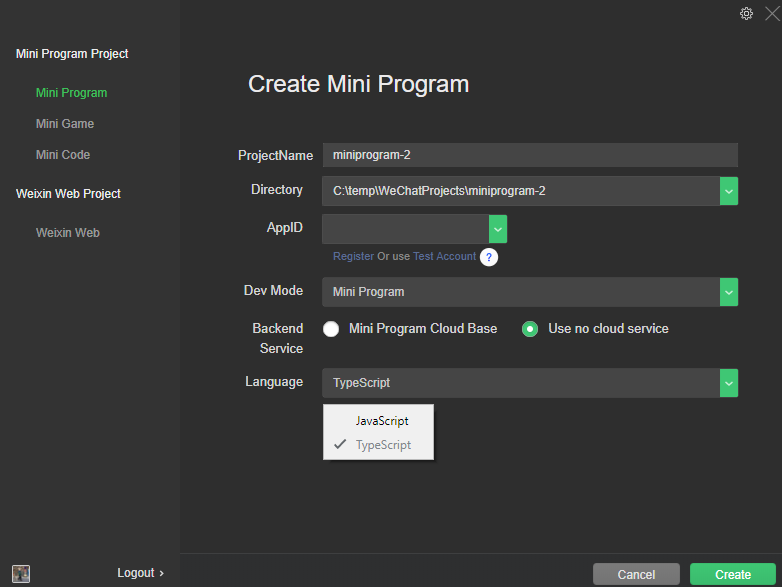Choose JavaScript from the language list
The image size is (782, 587).
(381, 421)
